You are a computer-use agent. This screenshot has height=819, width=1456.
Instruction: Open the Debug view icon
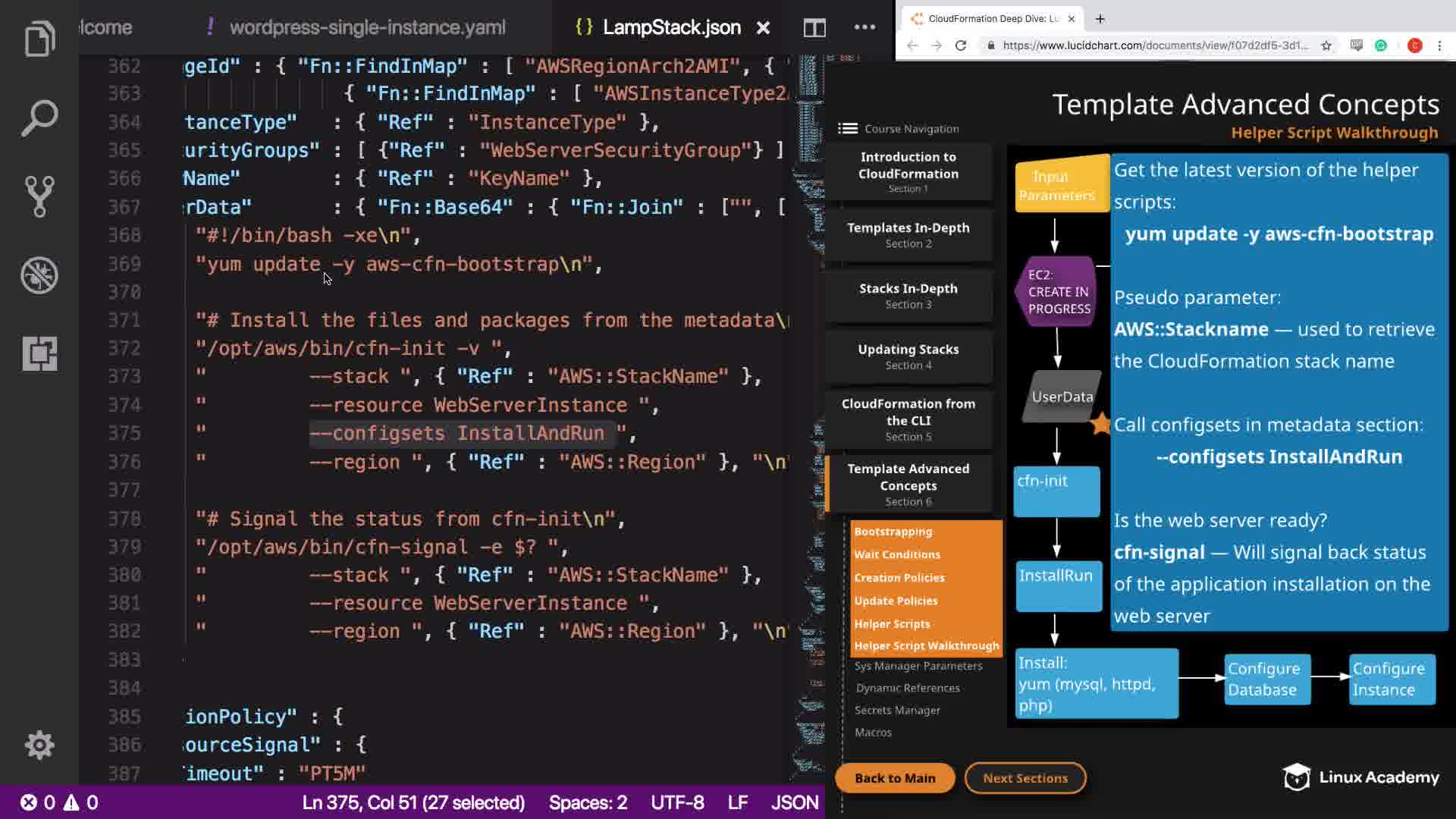click(x=39, y=275)
